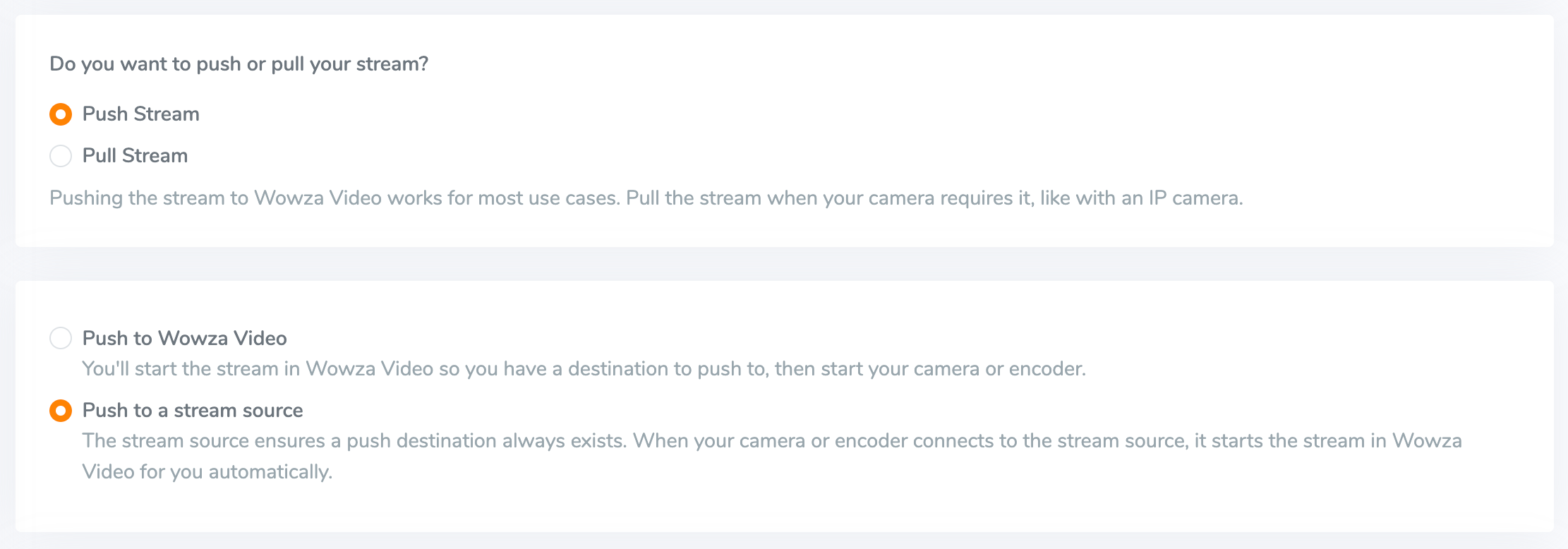Select the Pull Stream radio button
The height and width of the screenshot is (549, 1568).
click(61, 156)
